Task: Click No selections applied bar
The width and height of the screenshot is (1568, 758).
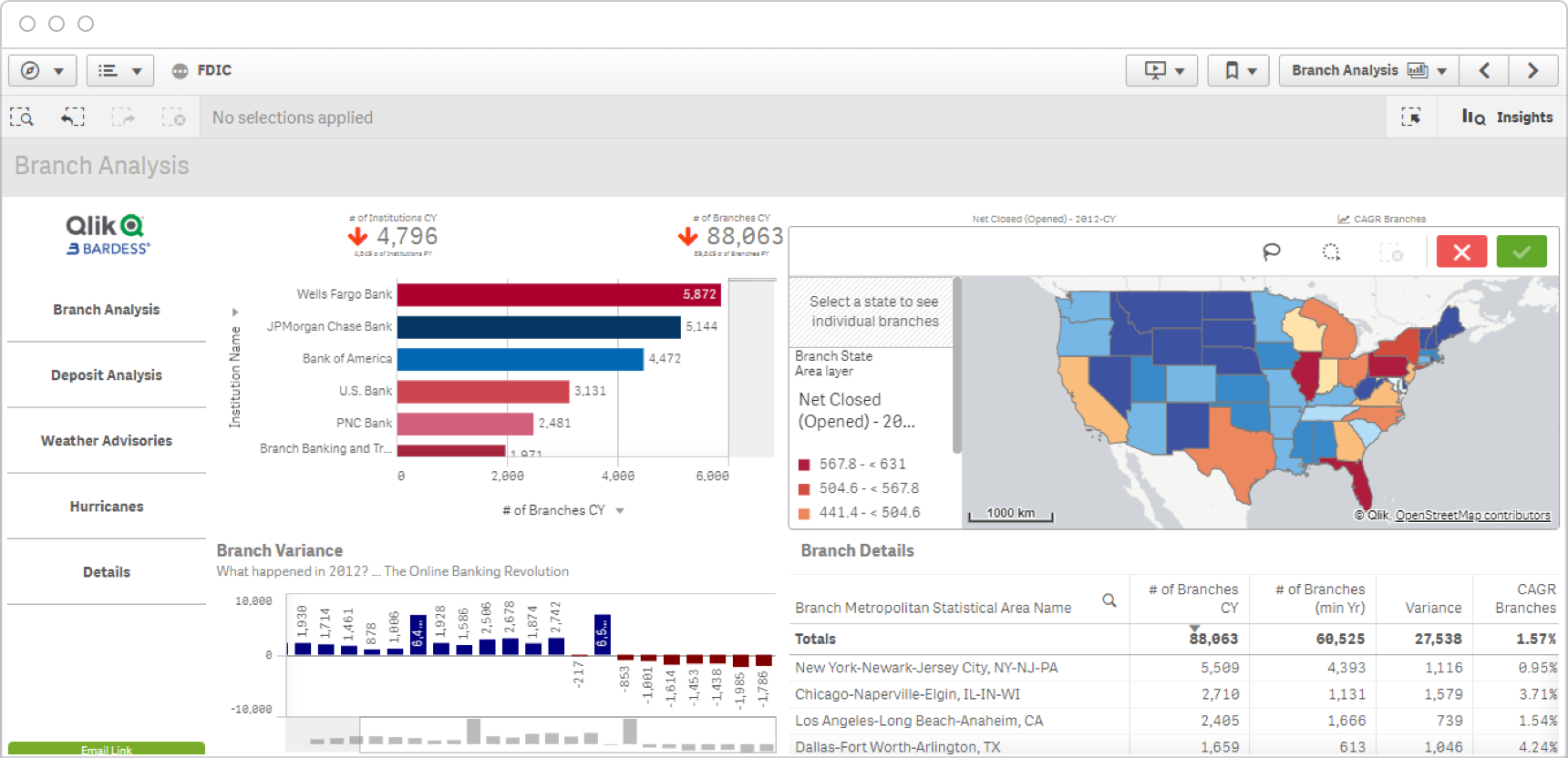Action: point(790,117)
